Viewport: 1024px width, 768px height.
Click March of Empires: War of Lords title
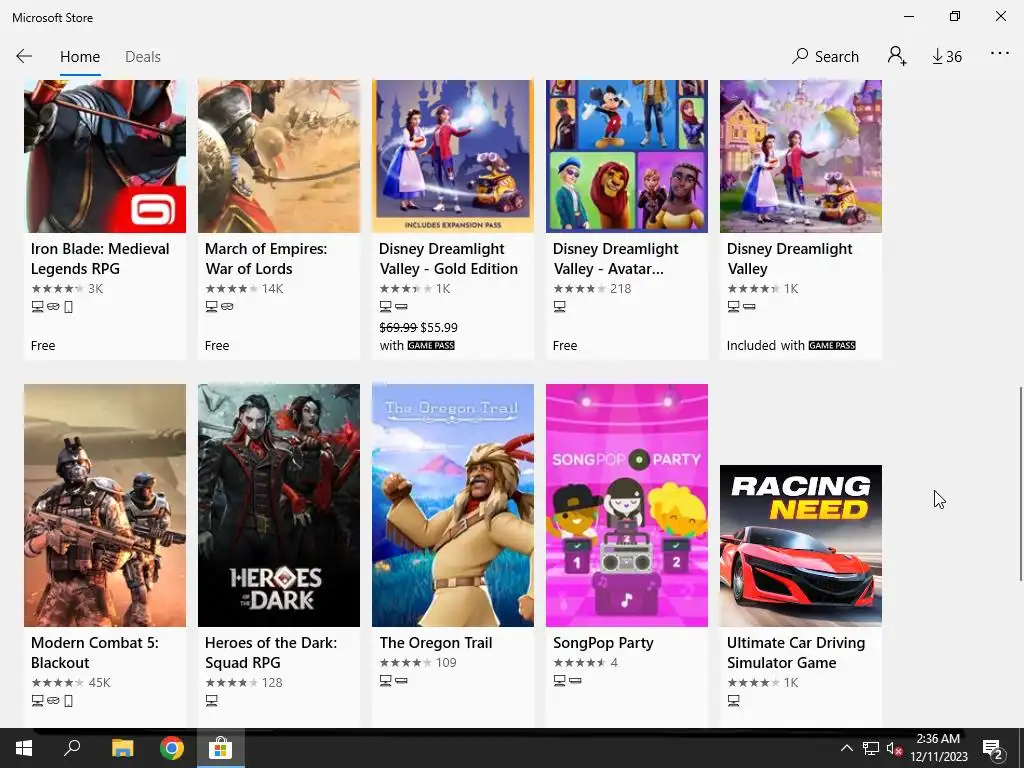pyautogui.click(x=266, y=259)
